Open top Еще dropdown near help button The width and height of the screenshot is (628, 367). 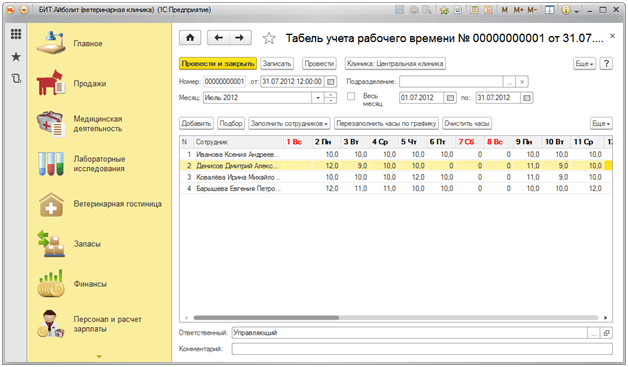[x=584, y=64]
